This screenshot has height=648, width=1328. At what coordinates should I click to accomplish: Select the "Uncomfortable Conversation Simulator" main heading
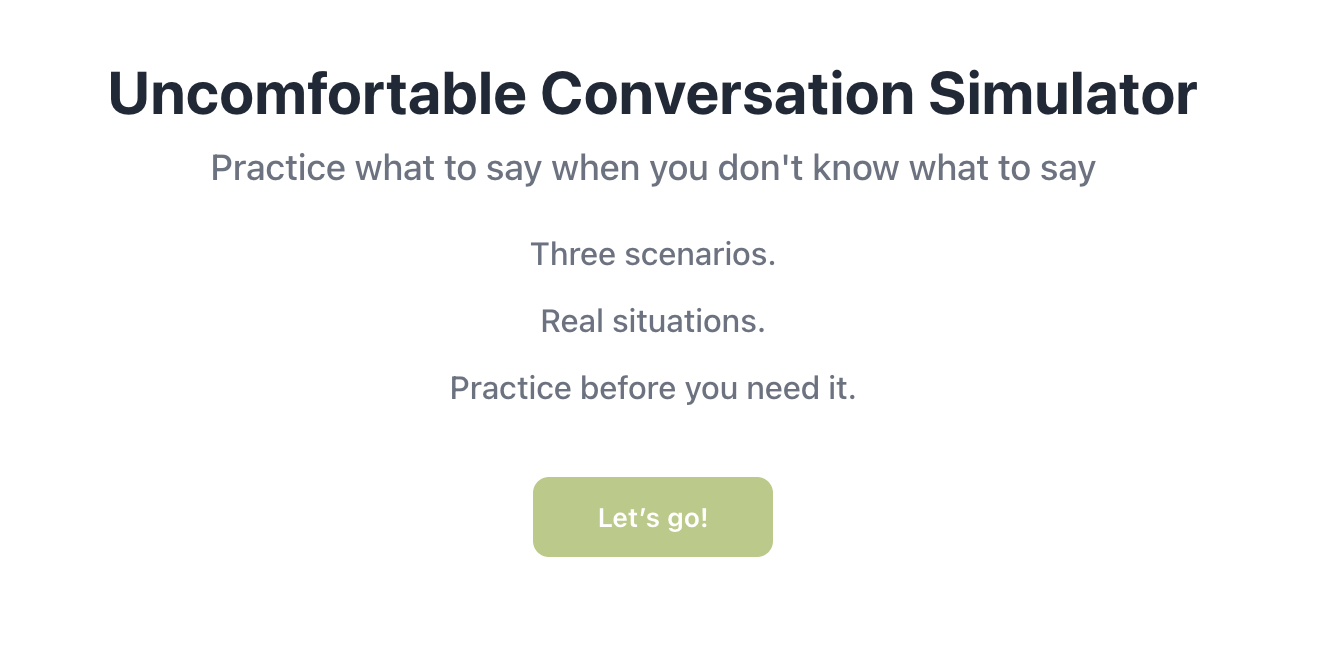coord(652,95)
